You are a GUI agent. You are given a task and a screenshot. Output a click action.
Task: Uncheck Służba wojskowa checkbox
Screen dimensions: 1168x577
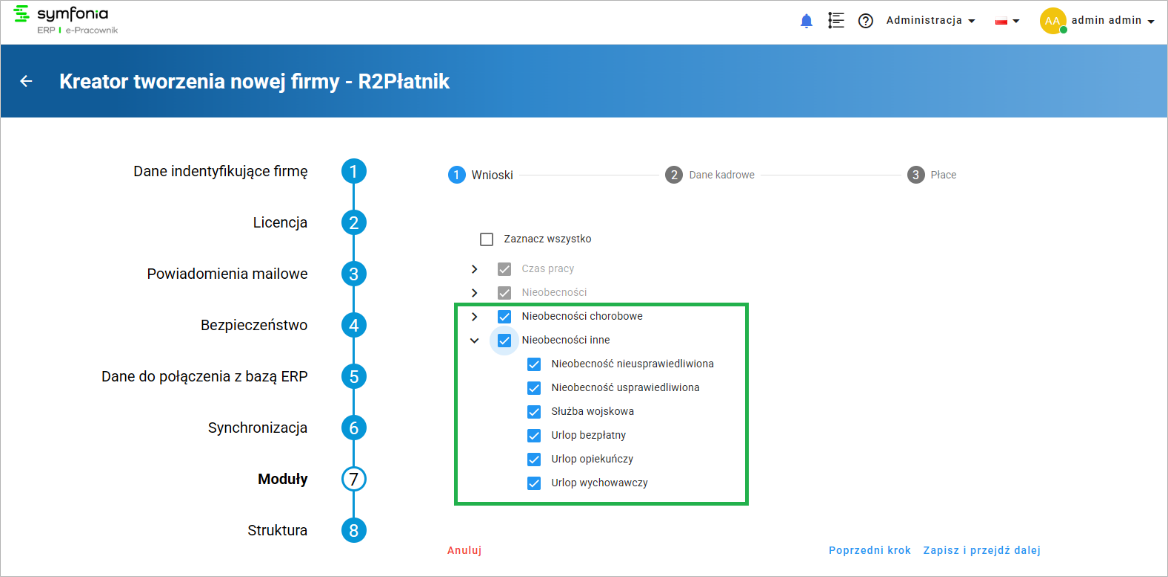[533, 412]
